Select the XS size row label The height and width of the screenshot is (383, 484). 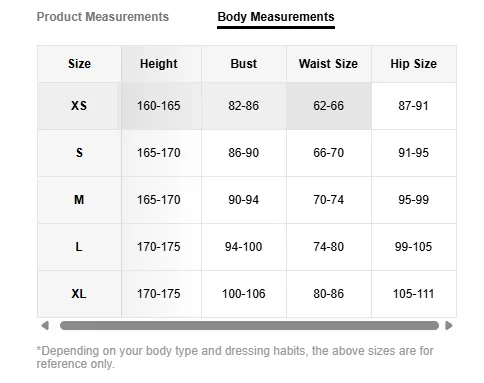[x=79, y=106]
